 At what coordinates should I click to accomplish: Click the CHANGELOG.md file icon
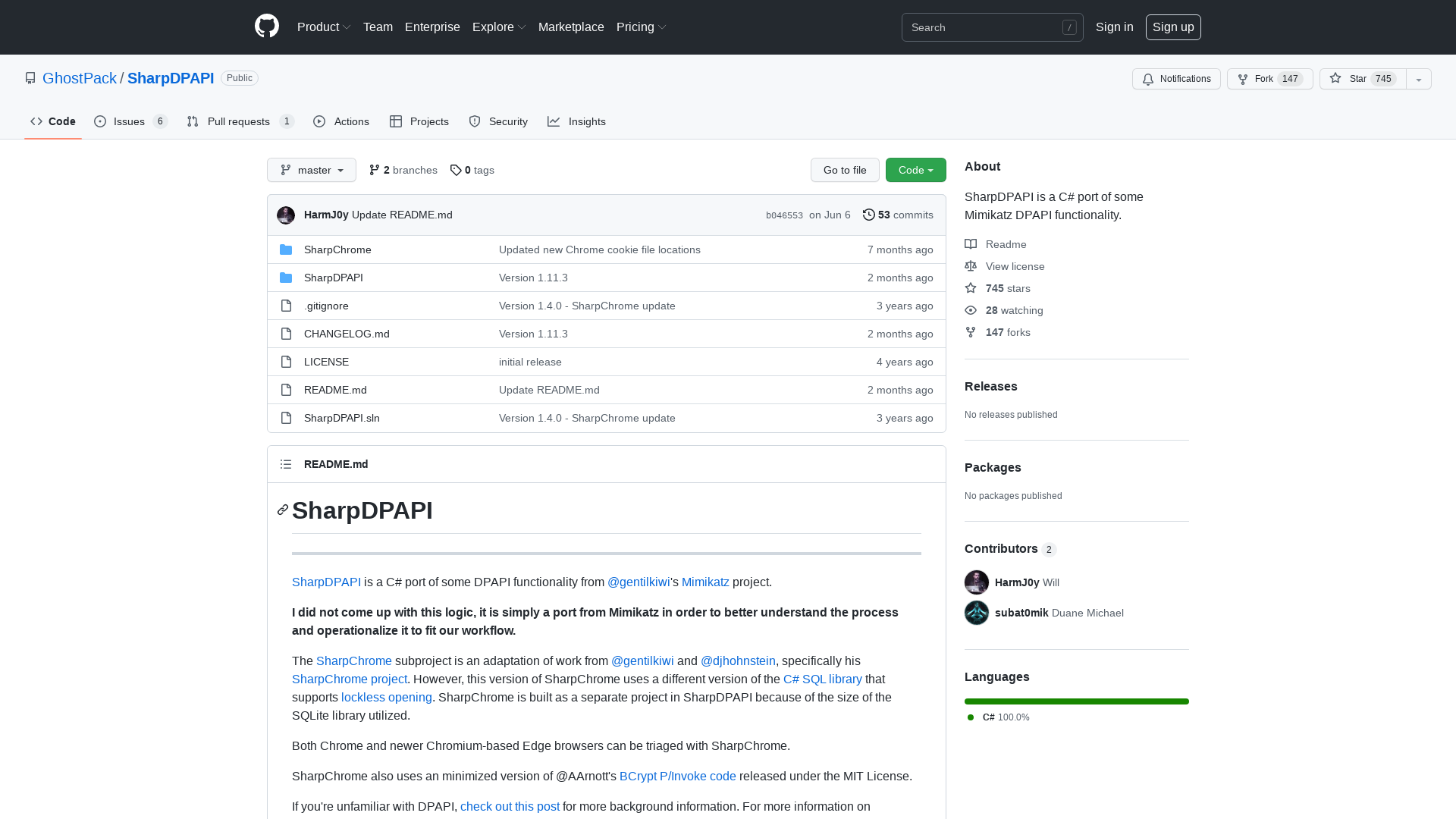point(286,334)
